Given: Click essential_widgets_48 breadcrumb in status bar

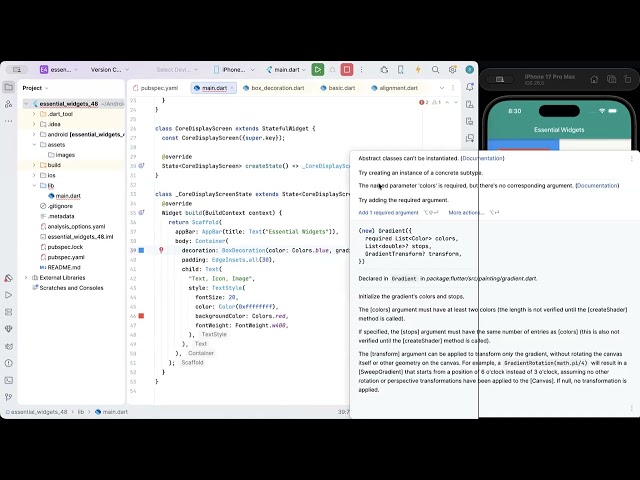Looking at the screenshot, I should click(x=39, y=412).
